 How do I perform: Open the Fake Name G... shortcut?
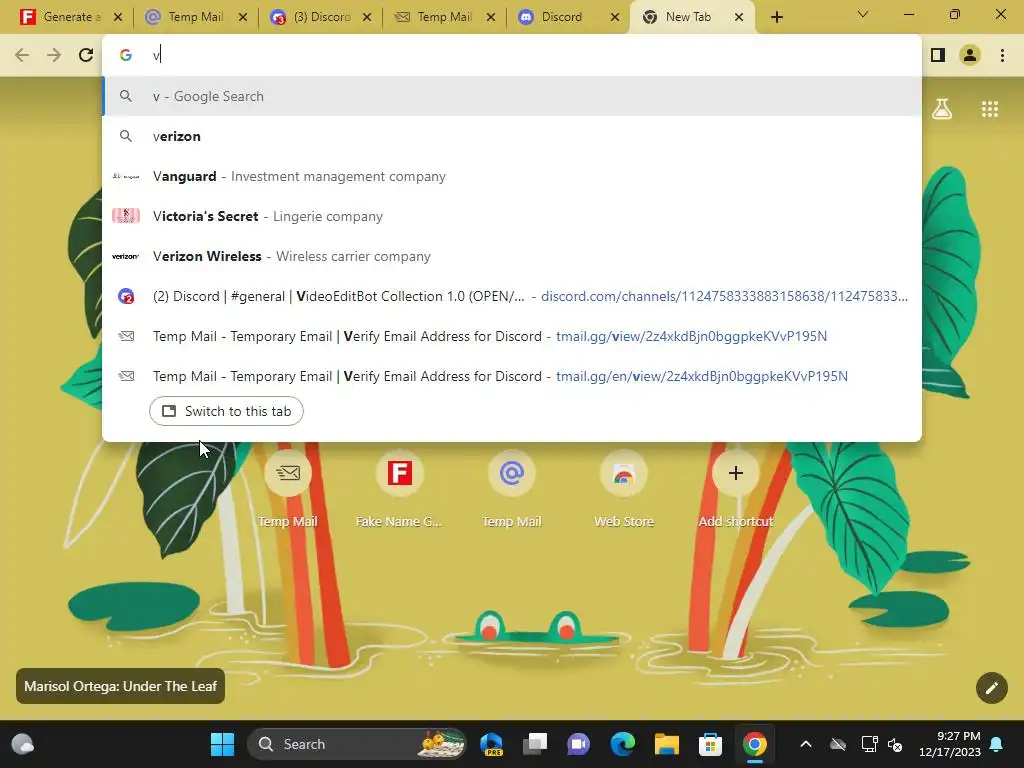click(x=399, y=490)
